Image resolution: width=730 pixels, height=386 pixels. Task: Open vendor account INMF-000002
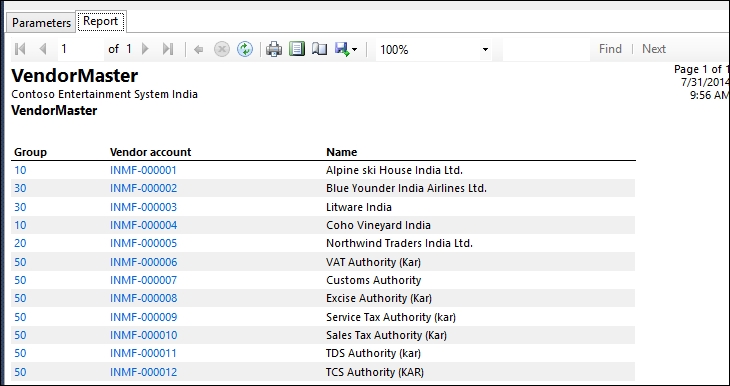click(143, 188)
